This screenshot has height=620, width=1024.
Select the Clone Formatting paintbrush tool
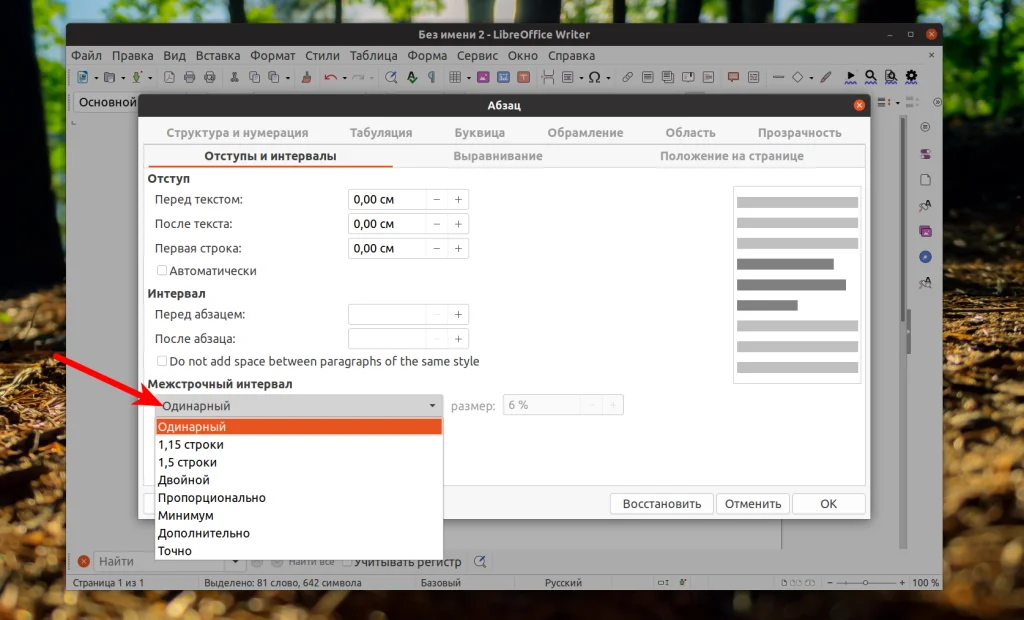(x=306, y=76)
